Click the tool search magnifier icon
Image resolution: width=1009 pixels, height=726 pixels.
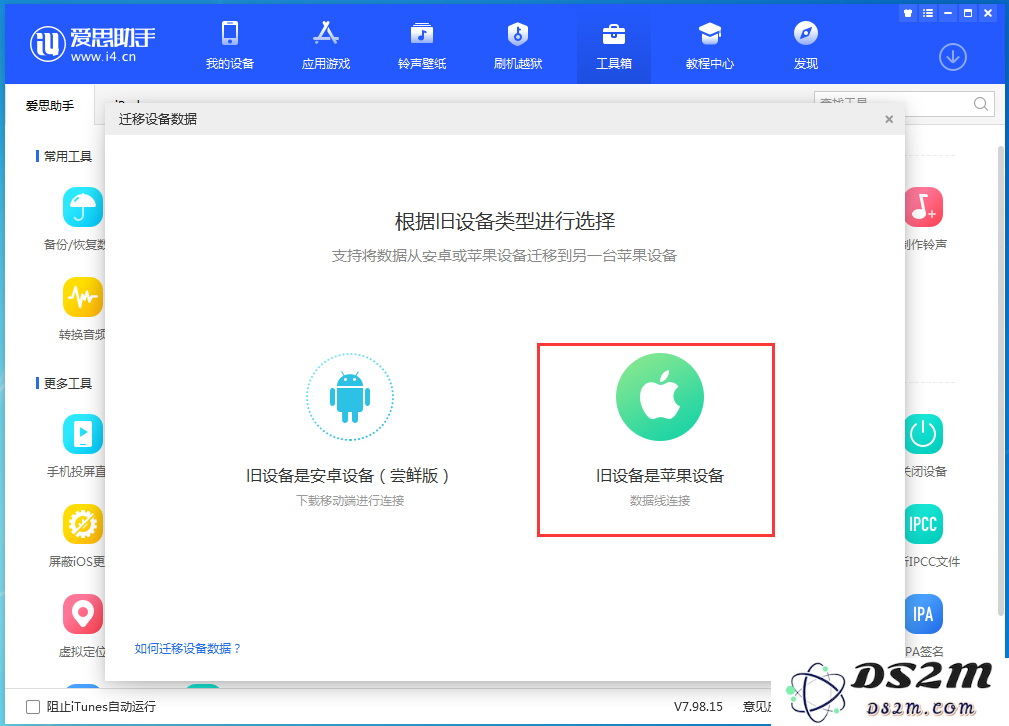[980, 104]
